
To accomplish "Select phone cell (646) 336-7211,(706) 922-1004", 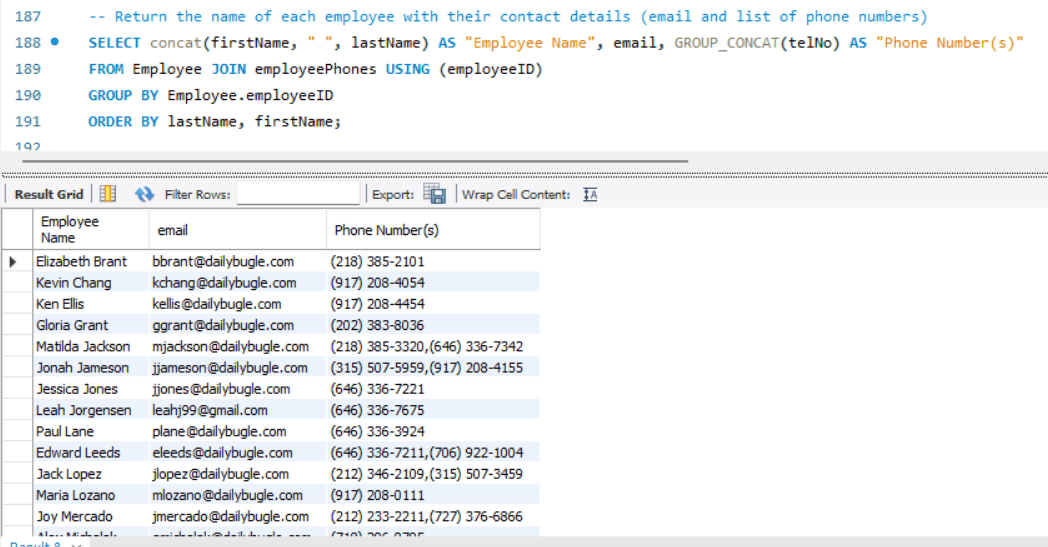I will pyautogui.click(x=433, y=453).
